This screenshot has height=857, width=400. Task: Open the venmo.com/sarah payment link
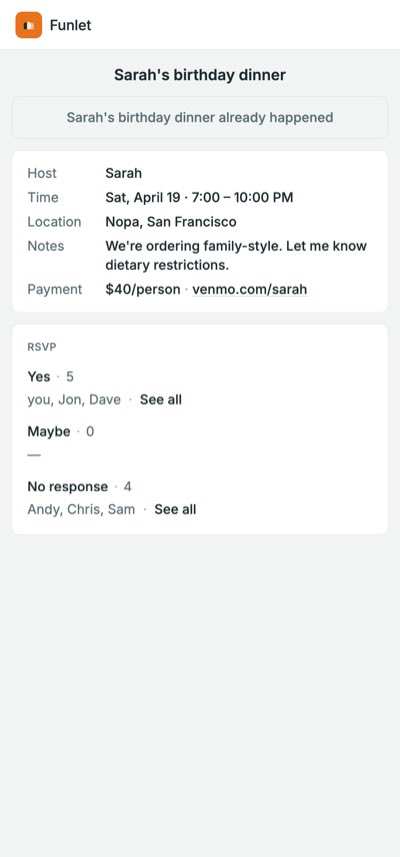tap(250, 289)
